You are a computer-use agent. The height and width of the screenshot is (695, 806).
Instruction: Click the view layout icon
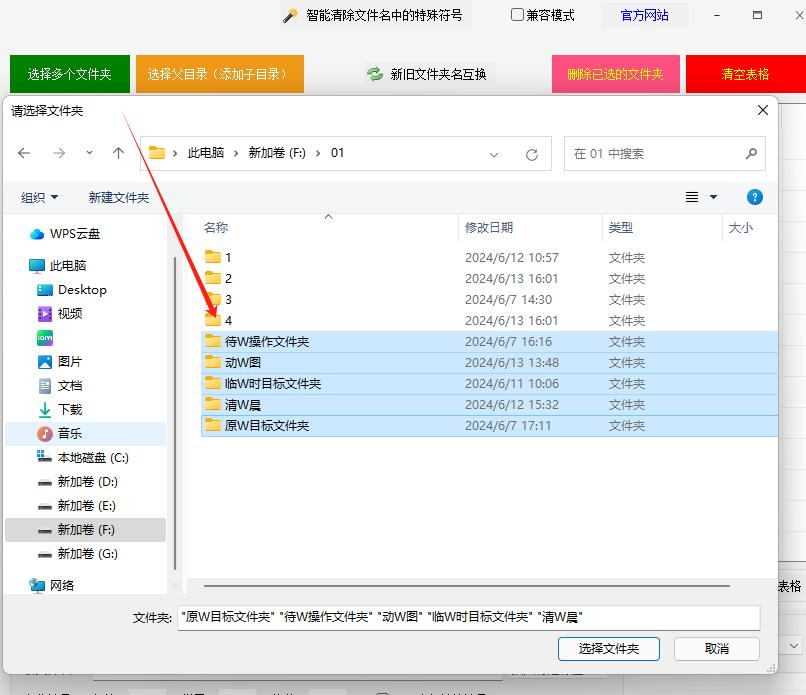coord(692,197)
